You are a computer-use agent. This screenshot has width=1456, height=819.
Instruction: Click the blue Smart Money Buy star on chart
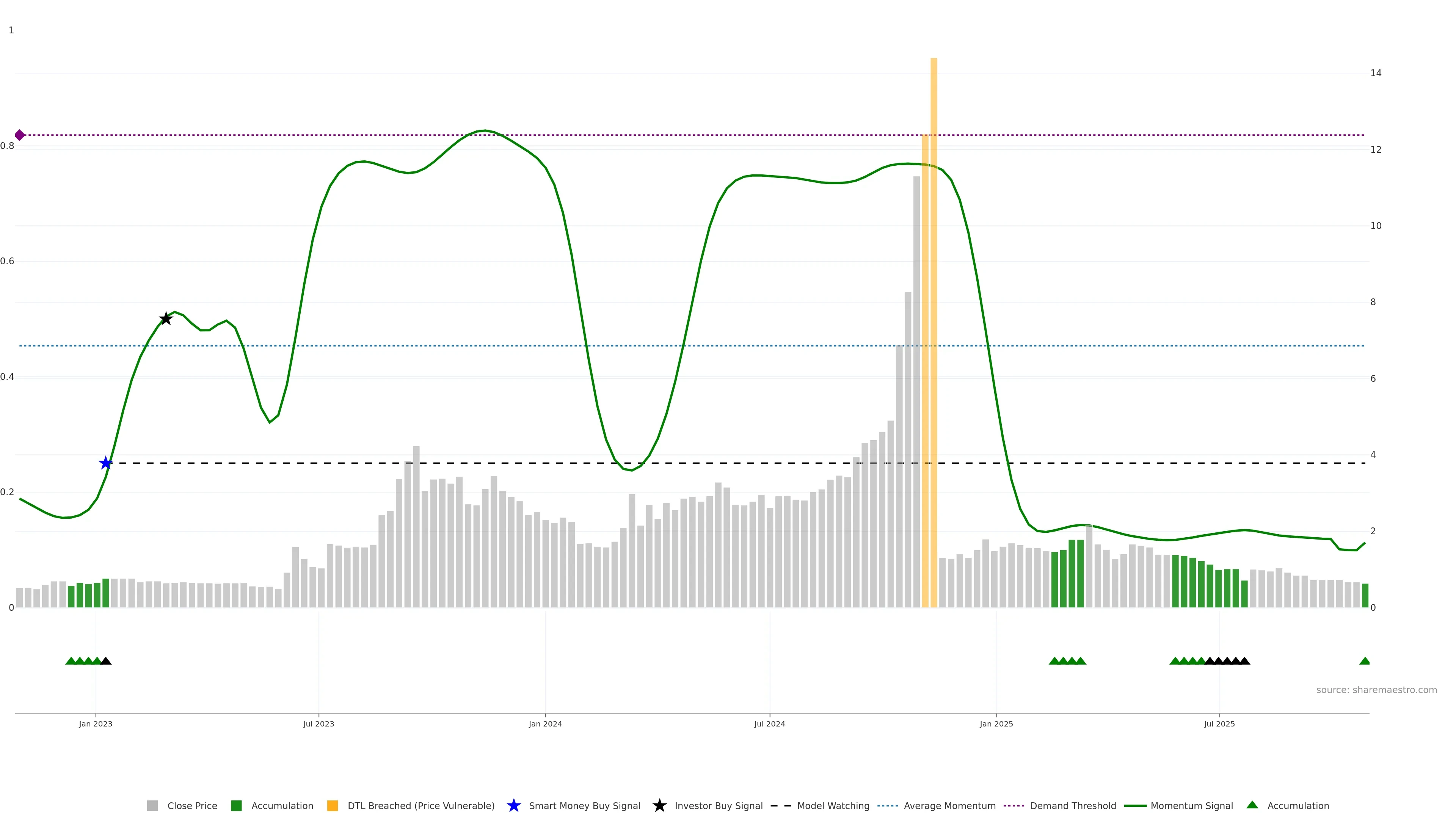point(106,463)
